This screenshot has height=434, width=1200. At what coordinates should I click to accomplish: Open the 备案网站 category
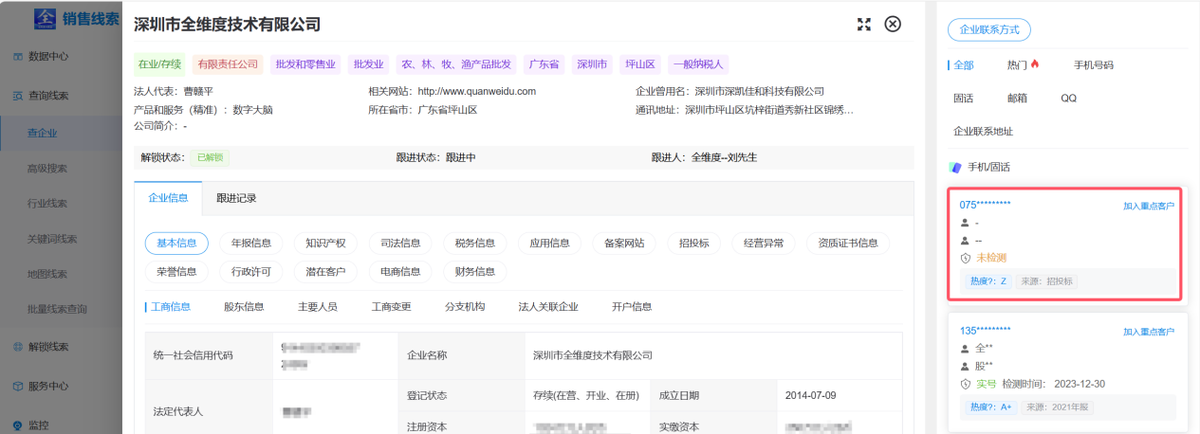click(624, 243)
